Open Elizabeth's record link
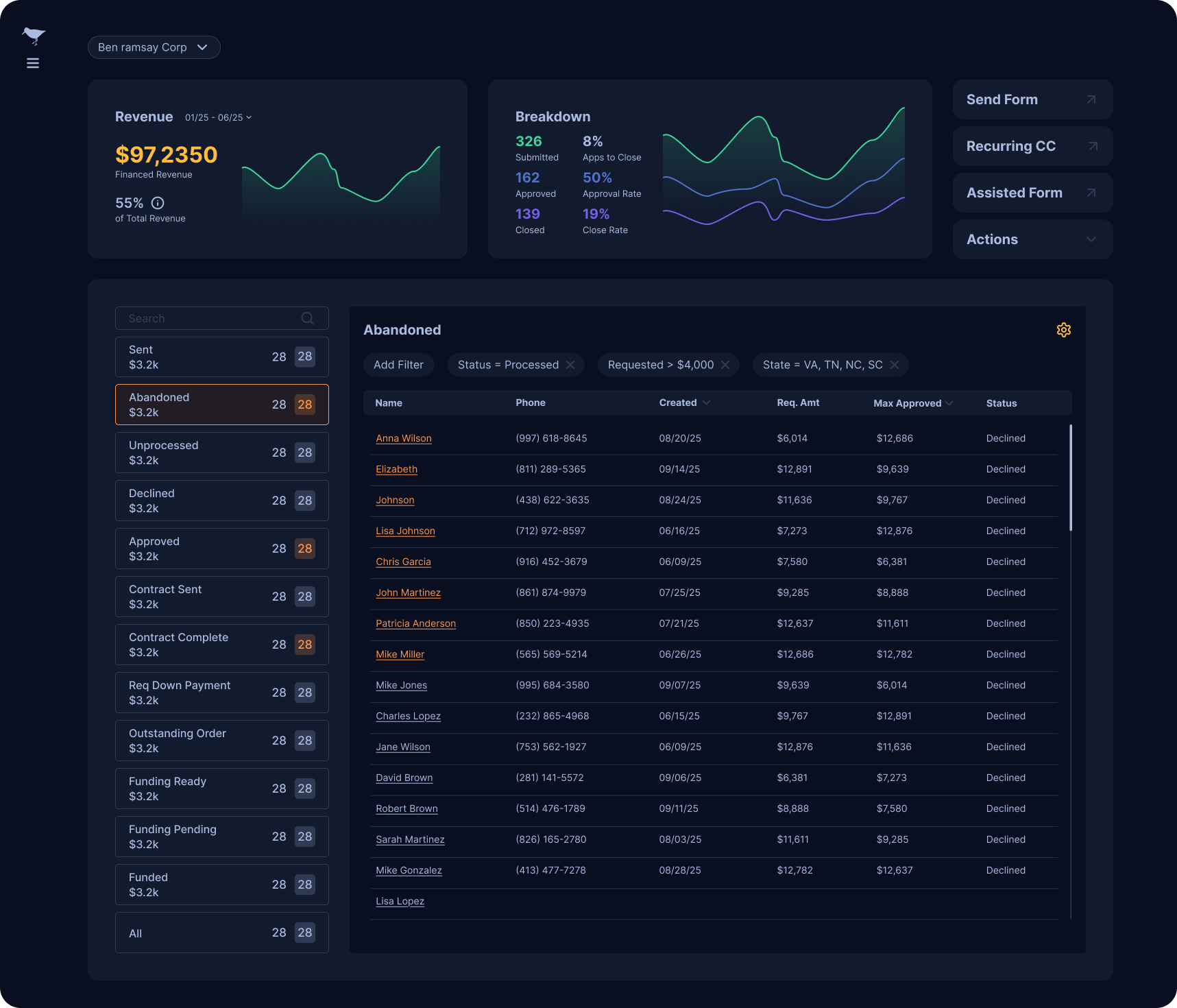 pyautogui.click(x=396, y=469)
